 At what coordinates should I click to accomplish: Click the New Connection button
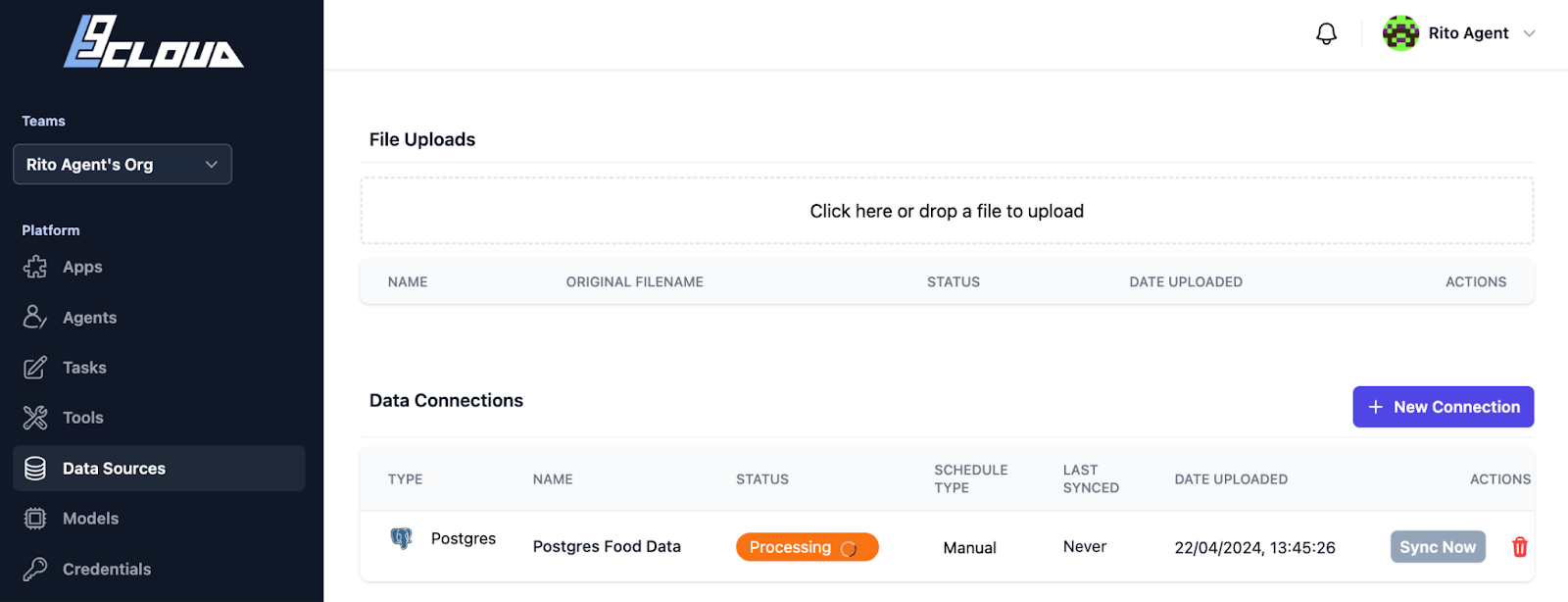click(1443, 407)
